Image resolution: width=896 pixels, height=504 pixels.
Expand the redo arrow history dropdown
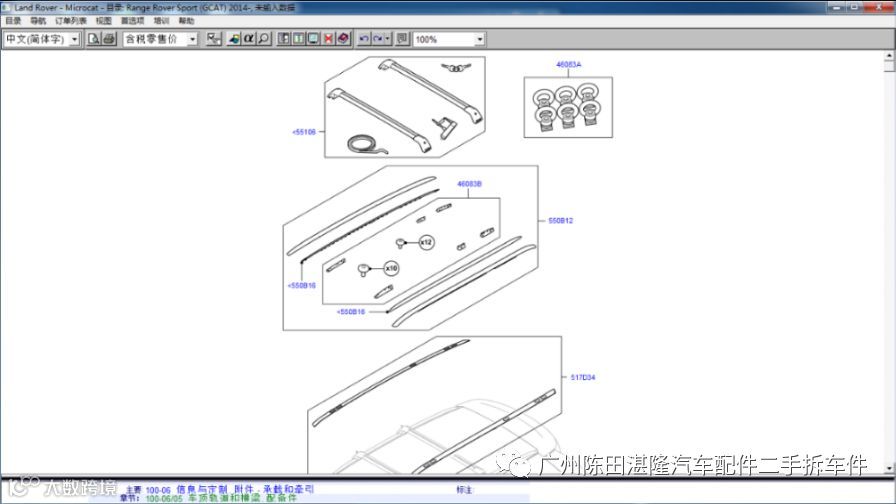(x=388, y=39)
